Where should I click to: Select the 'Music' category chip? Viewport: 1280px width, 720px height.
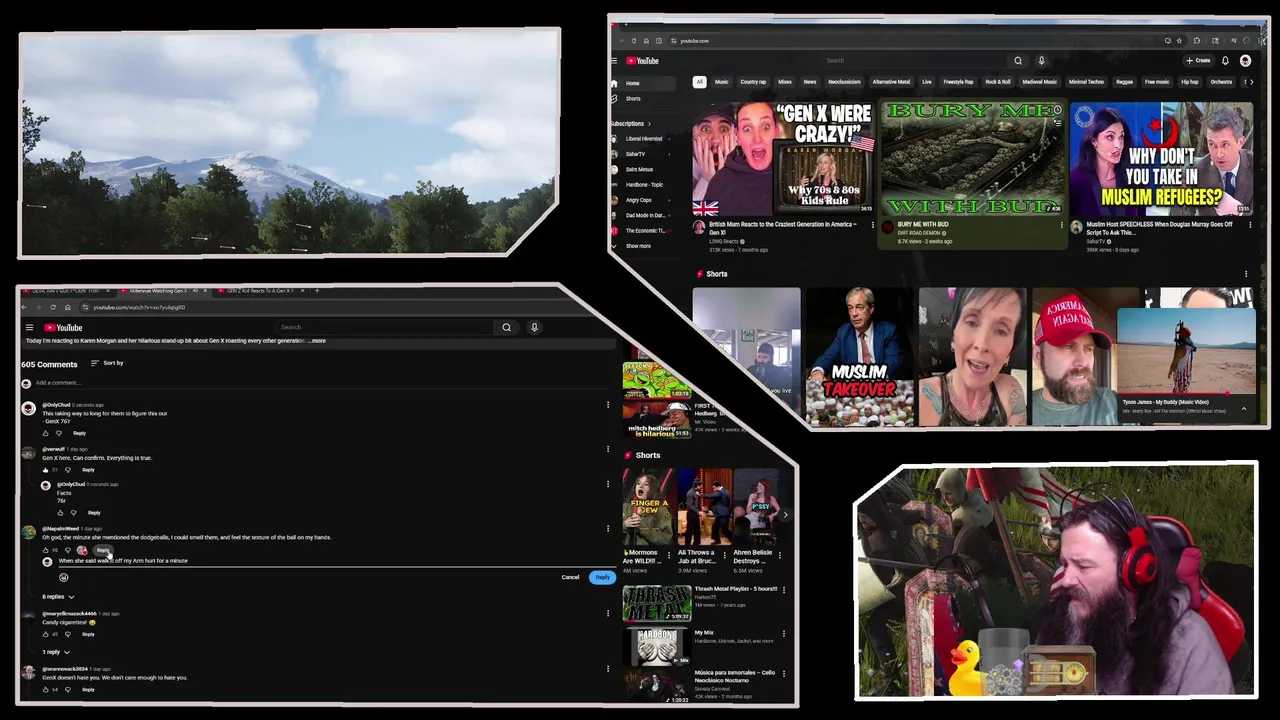pos(721,82)
